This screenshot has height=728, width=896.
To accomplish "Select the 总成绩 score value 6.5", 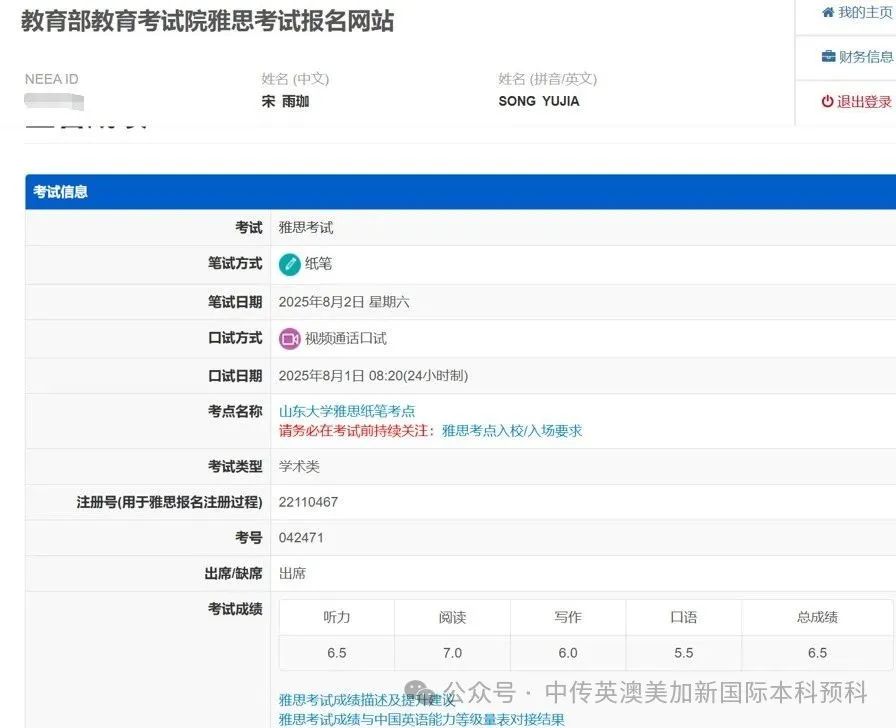I will tap(817, 652).
